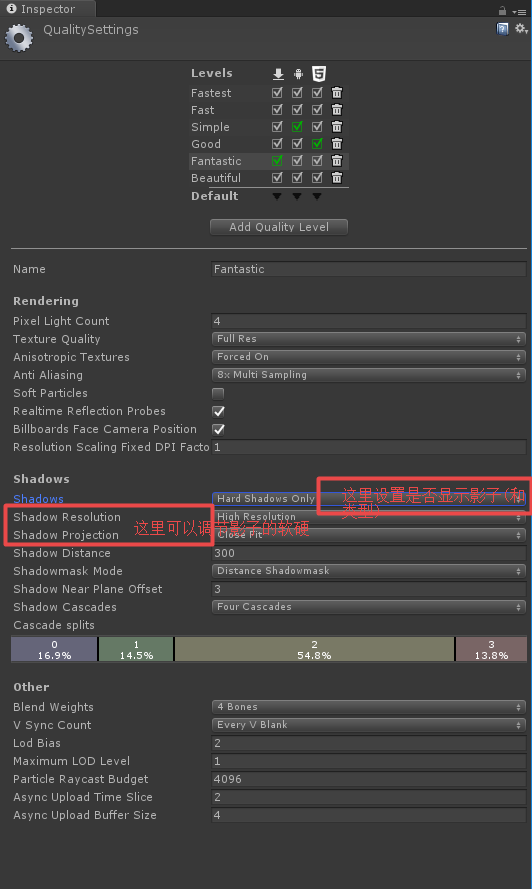Click the Resolution Scaling Fixed DPI field

(369, 447)
